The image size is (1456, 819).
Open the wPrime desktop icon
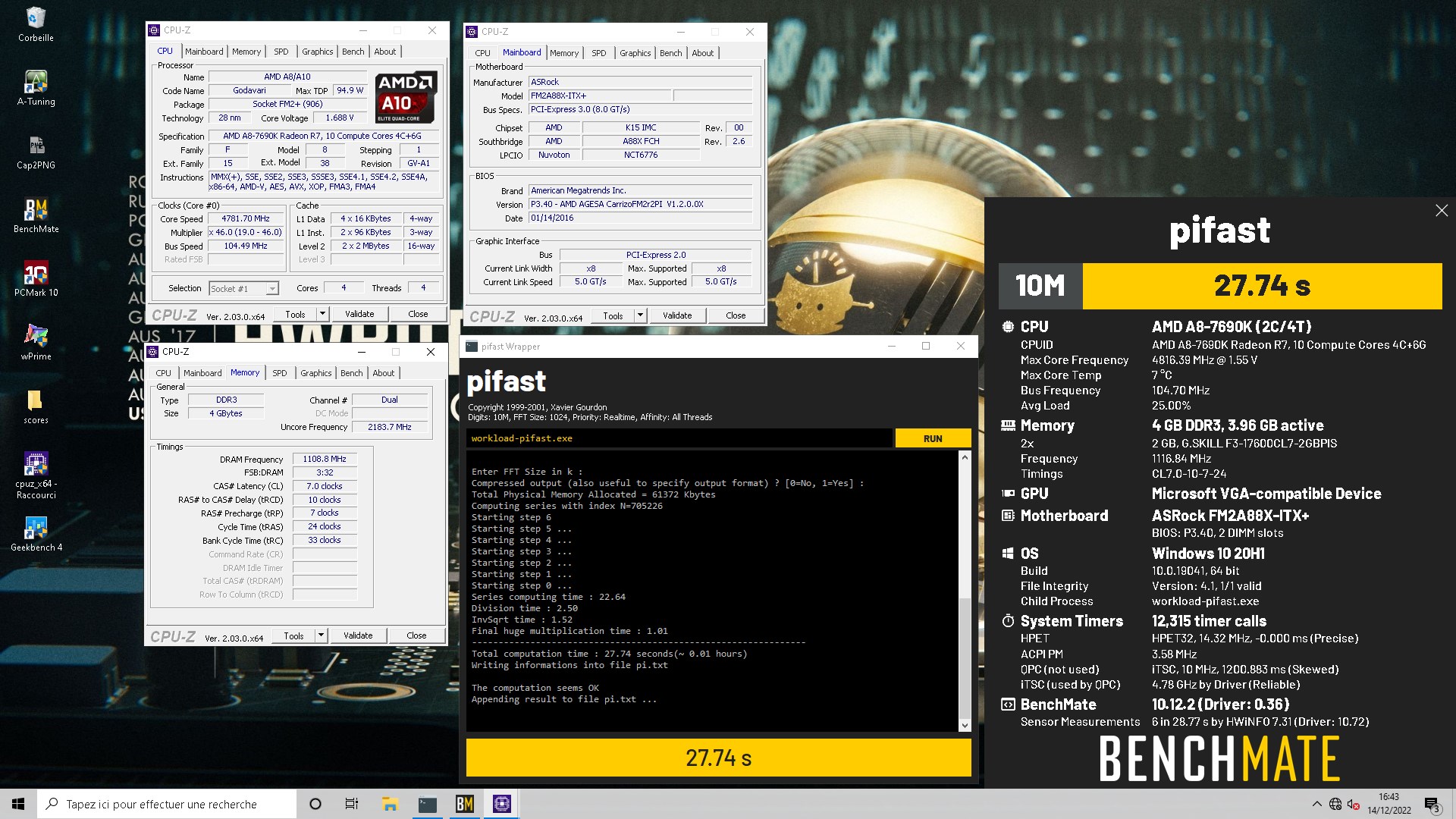pos(36,342)
